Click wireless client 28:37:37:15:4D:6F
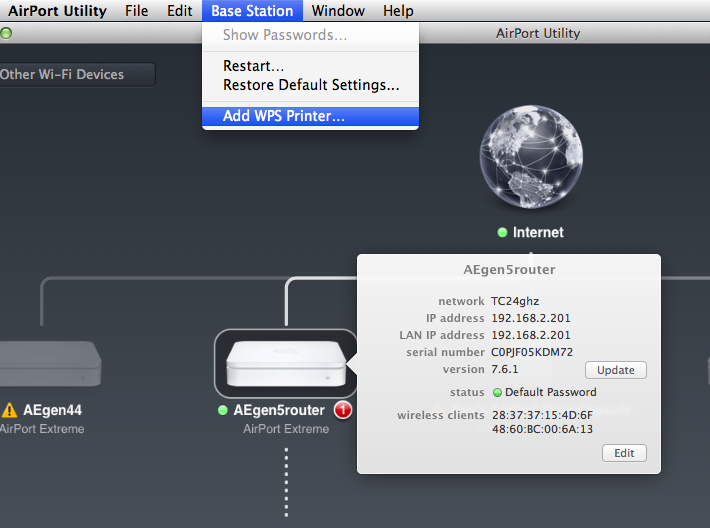Viewport: 710px width, 528px height. 542,415
